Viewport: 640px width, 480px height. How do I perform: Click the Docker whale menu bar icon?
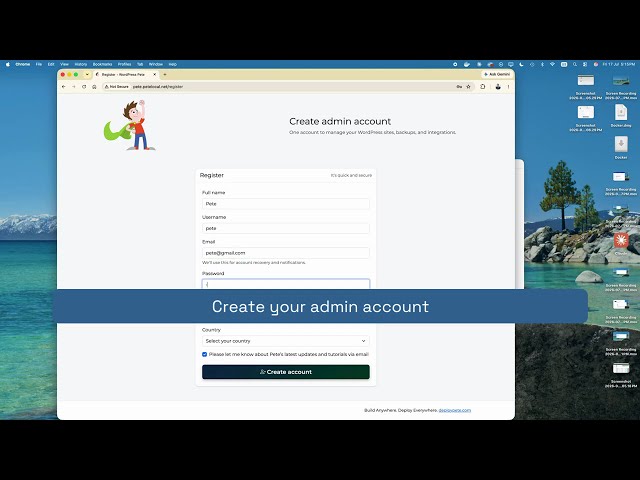(x=467, y=64)
